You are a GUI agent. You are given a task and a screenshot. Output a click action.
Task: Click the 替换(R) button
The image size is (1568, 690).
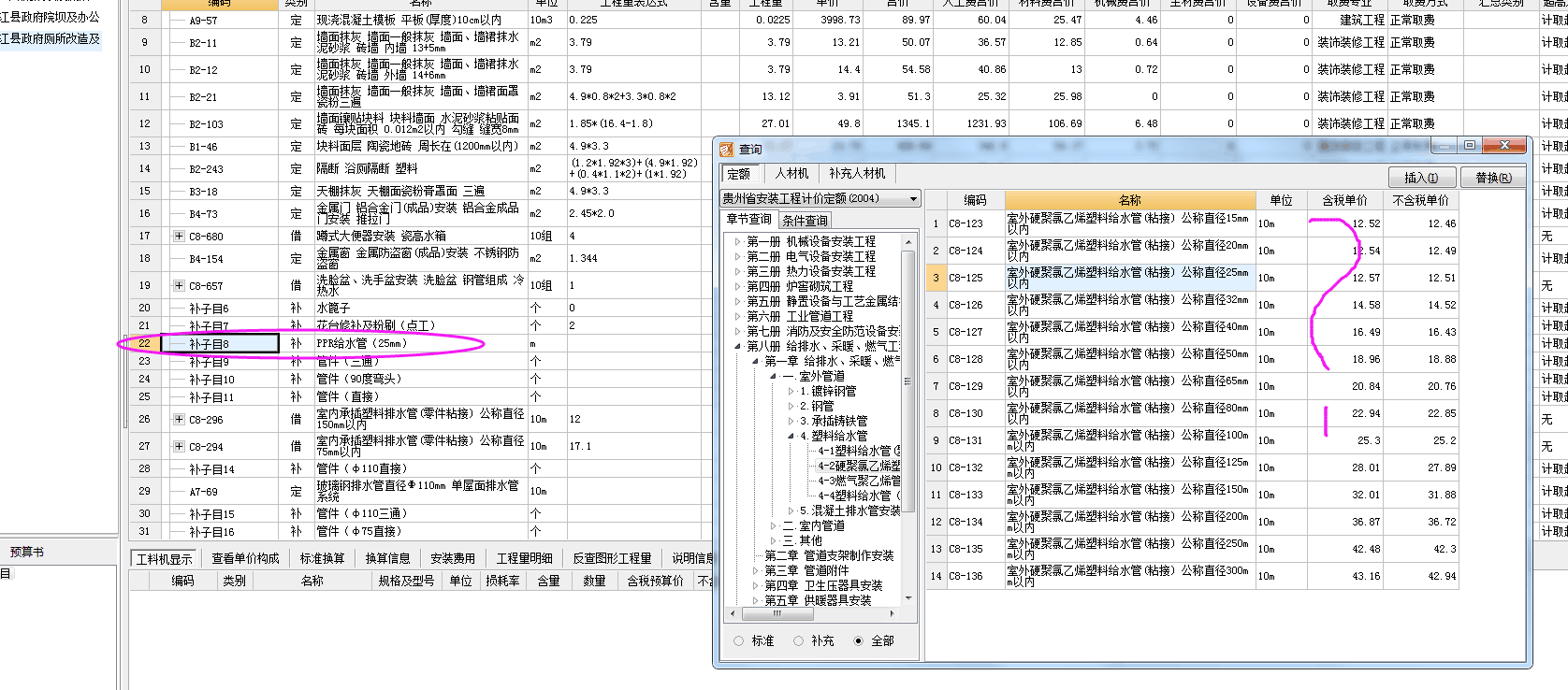[x=1493, y=178]
